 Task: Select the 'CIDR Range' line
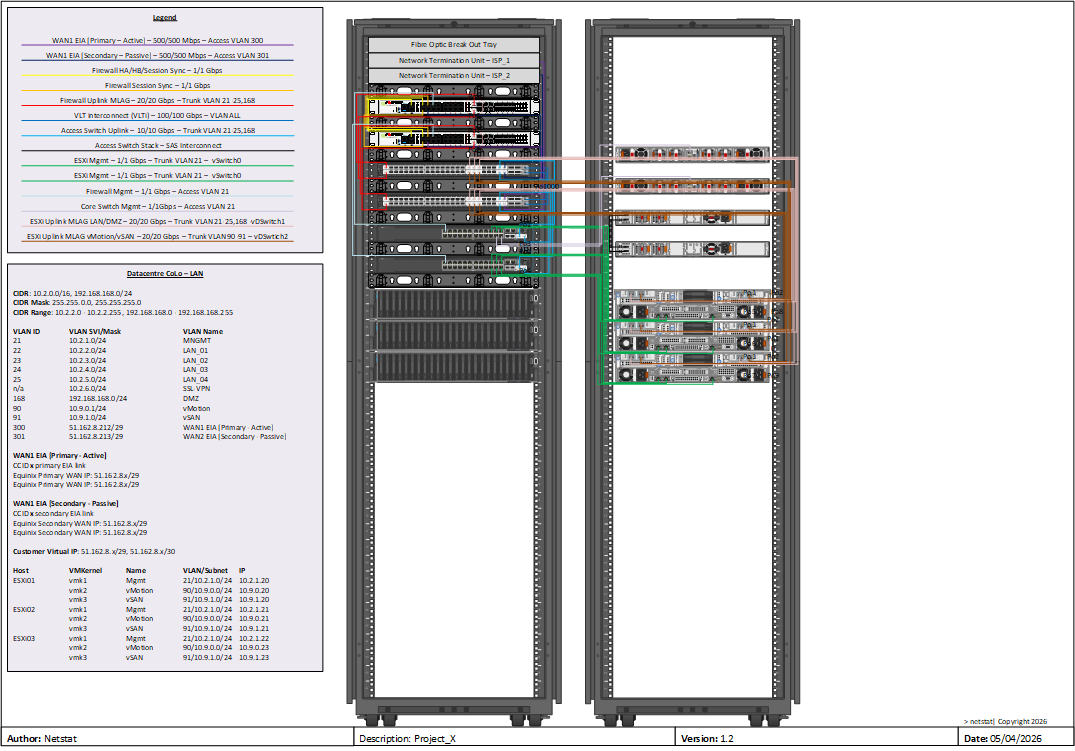tap(123, 313)
